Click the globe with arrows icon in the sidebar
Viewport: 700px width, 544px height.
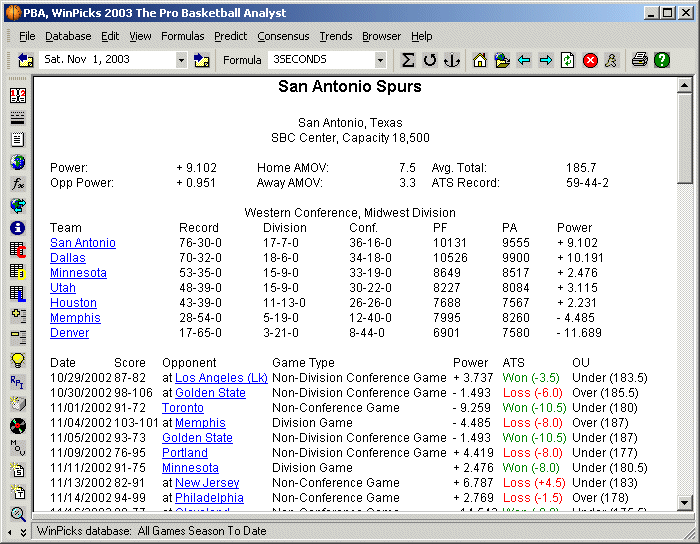coord(18,206)
